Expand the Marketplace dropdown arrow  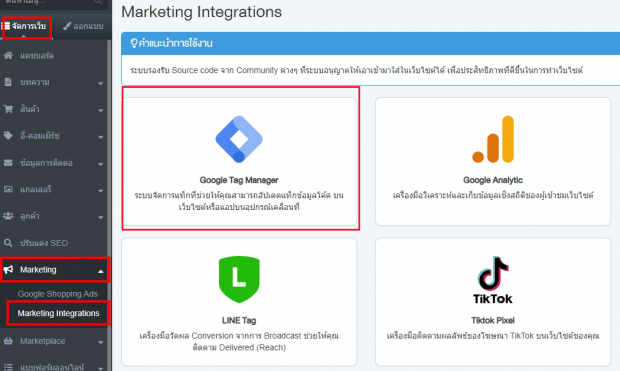pyautogui.click(x=100, y=342)
